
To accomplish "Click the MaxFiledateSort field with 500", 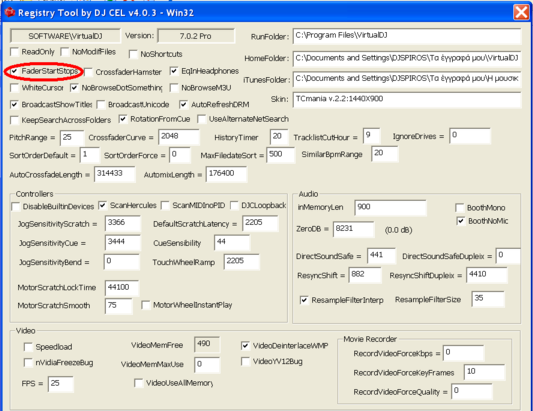I will point(280,155).
